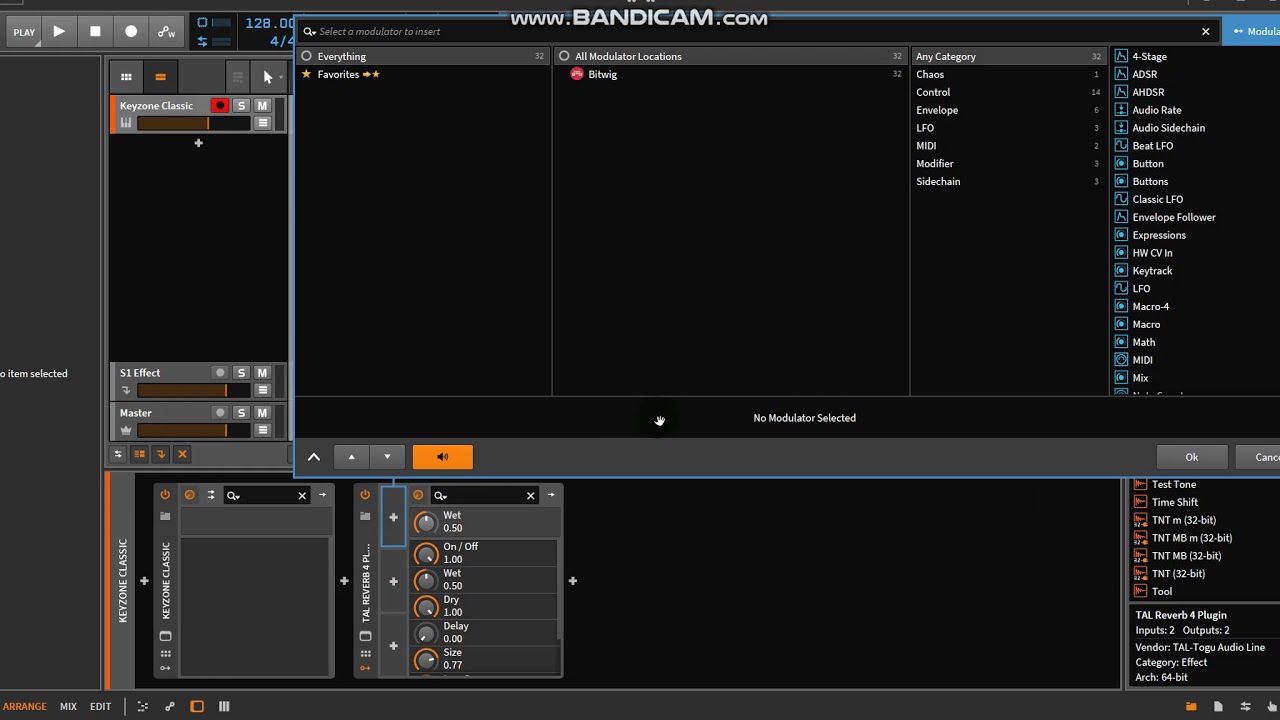1280x720 pixels.
Task: Open TAL Reverb preset folder icon
Action: 365,516
